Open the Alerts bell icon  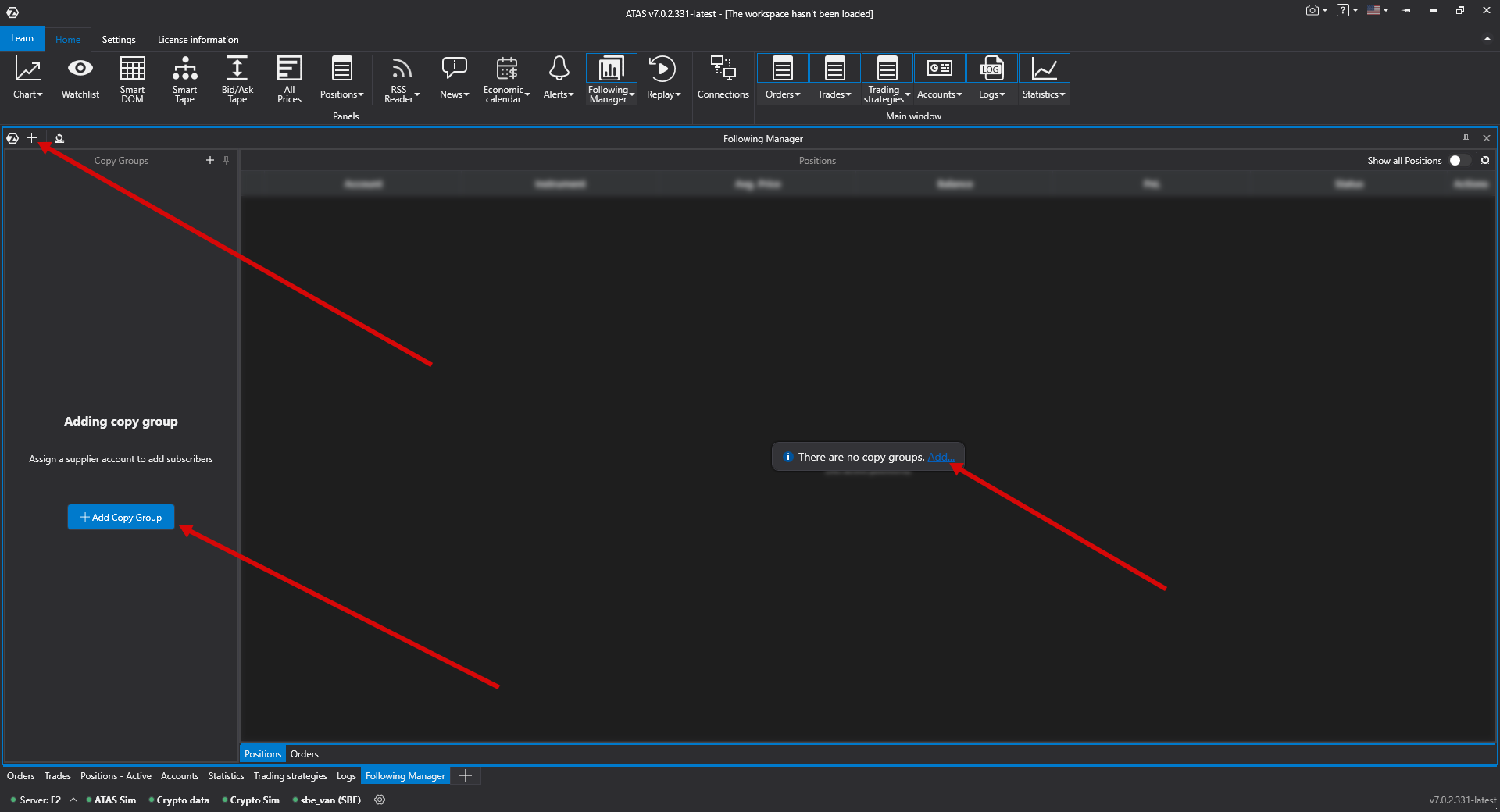(559, 69)
